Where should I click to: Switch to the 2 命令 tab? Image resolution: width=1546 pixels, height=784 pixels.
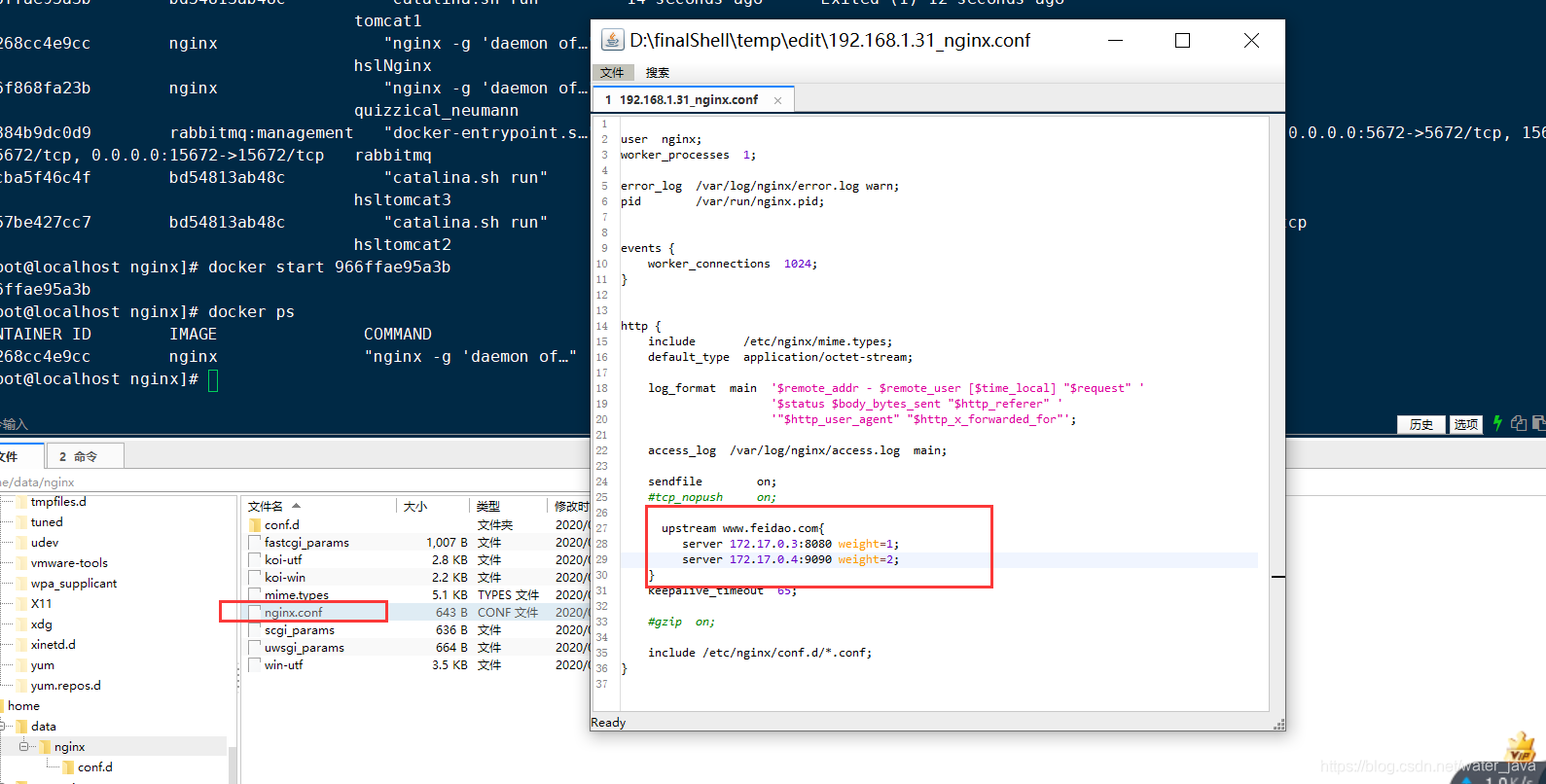(x=84, y=456)
